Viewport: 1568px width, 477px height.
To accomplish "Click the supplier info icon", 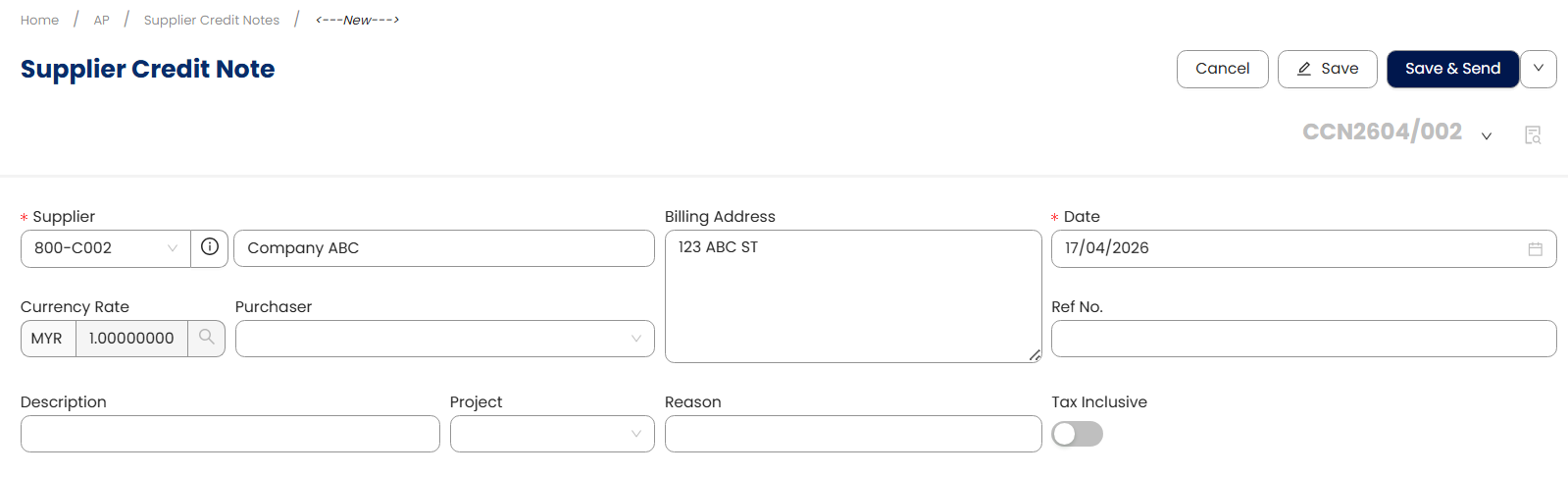I will [x=210, y=247].
